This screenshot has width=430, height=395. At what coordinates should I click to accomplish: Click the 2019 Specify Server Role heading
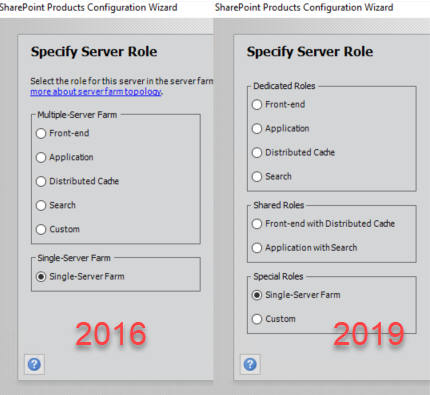point(310,52)
